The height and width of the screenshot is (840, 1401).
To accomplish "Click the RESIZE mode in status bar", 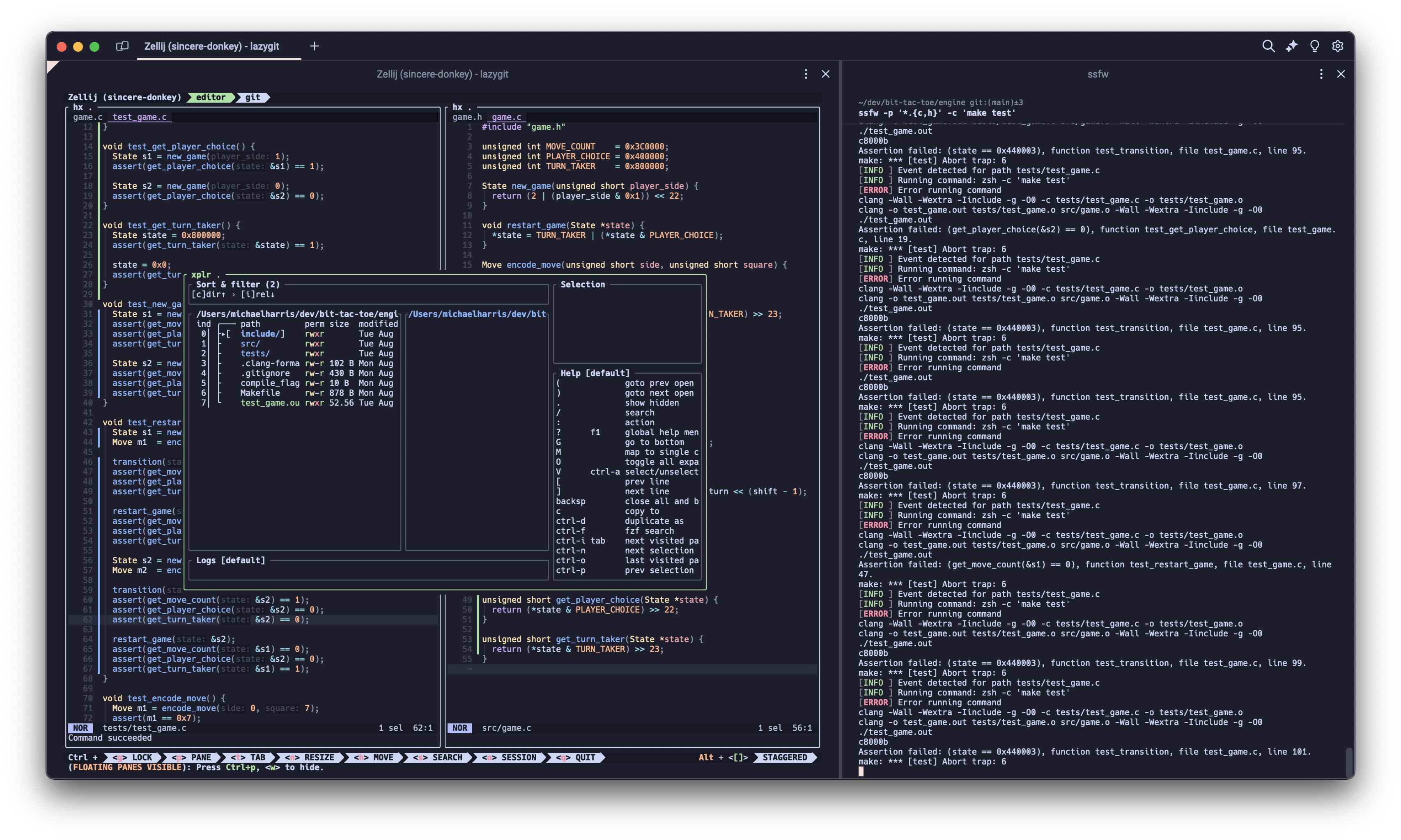I will [x=309, y=757].
